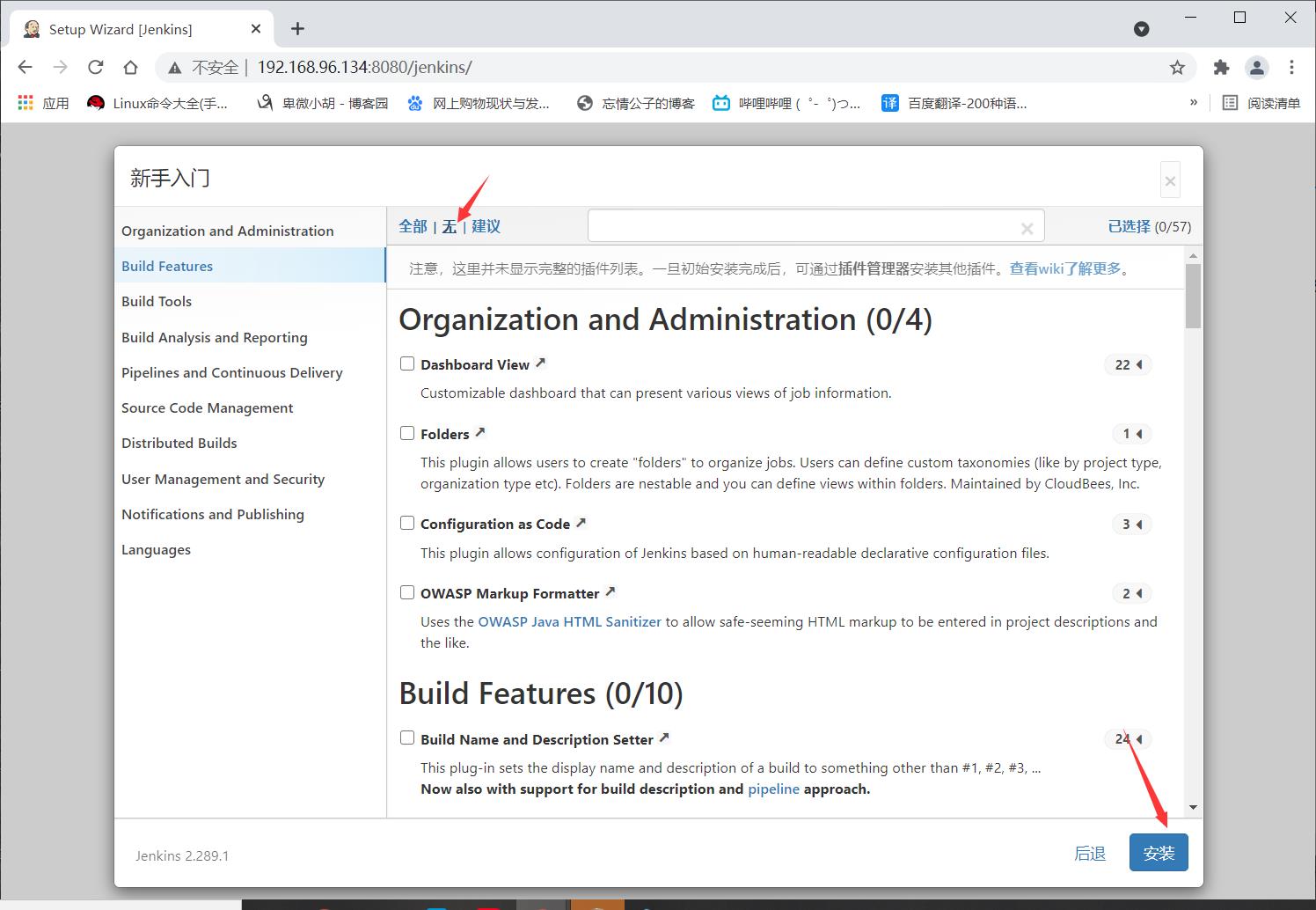Open Linux命令大全 bookmark
1316x910 pixels.
point(158,103)
